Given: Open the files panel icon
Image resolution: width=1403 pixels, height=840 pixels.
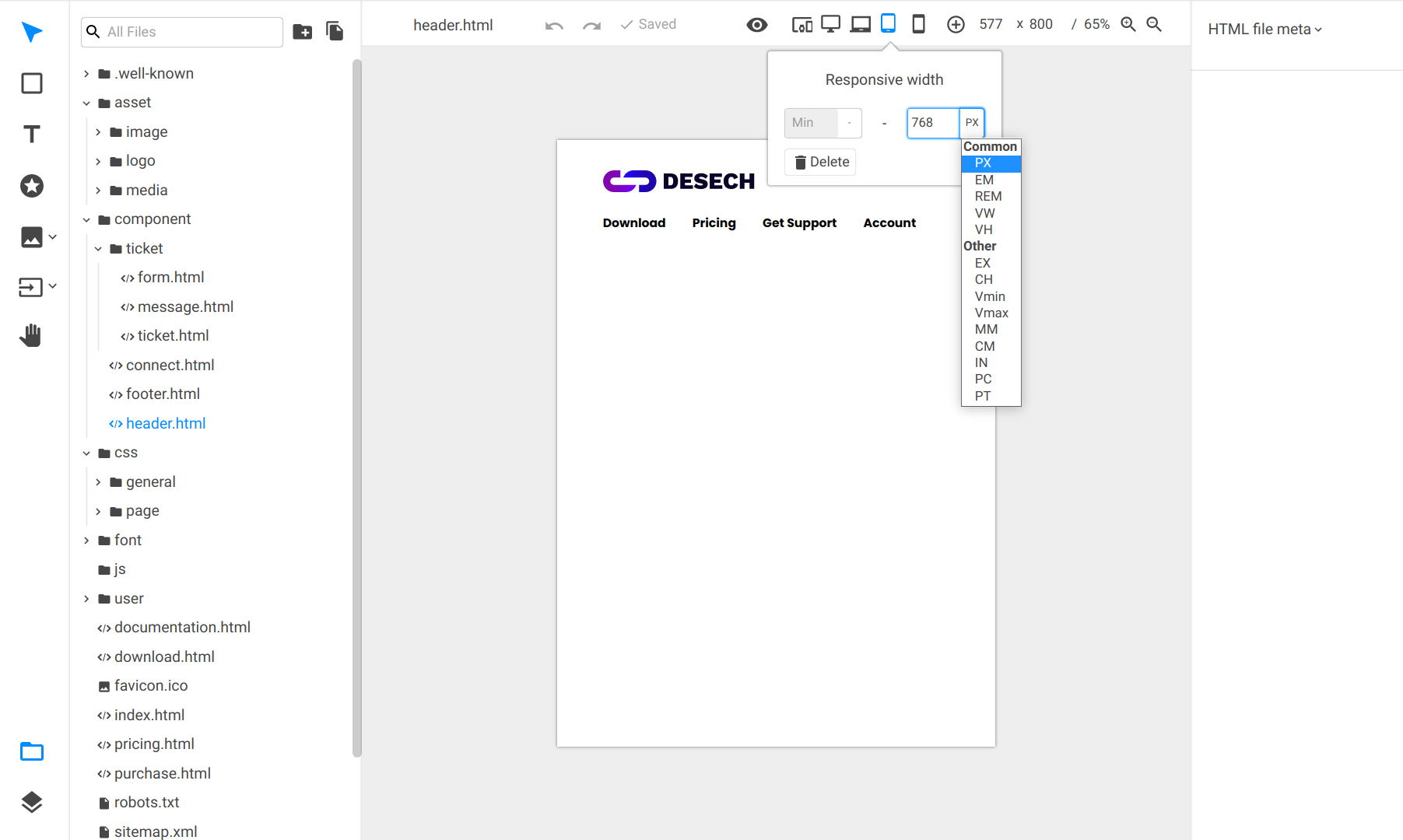Looking at the screenshot, I should point(32,751).
